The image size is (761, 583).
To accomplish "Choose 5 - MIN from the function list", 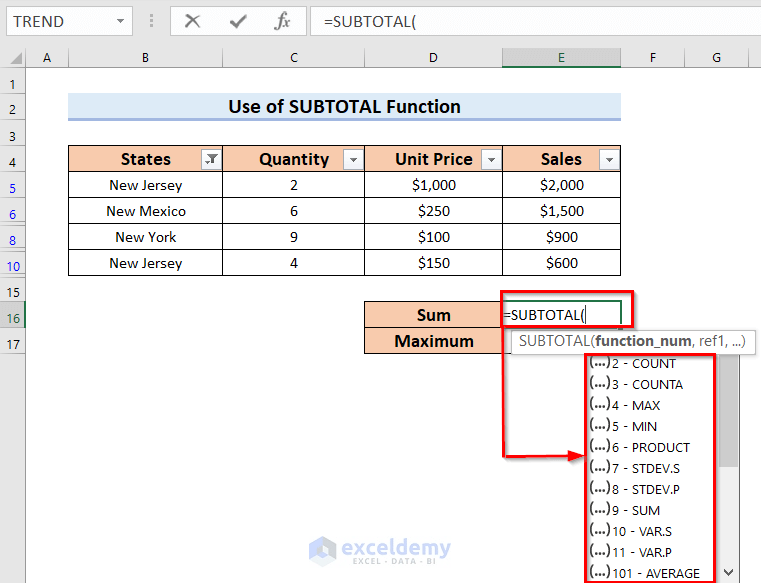I will pos(650,426).
